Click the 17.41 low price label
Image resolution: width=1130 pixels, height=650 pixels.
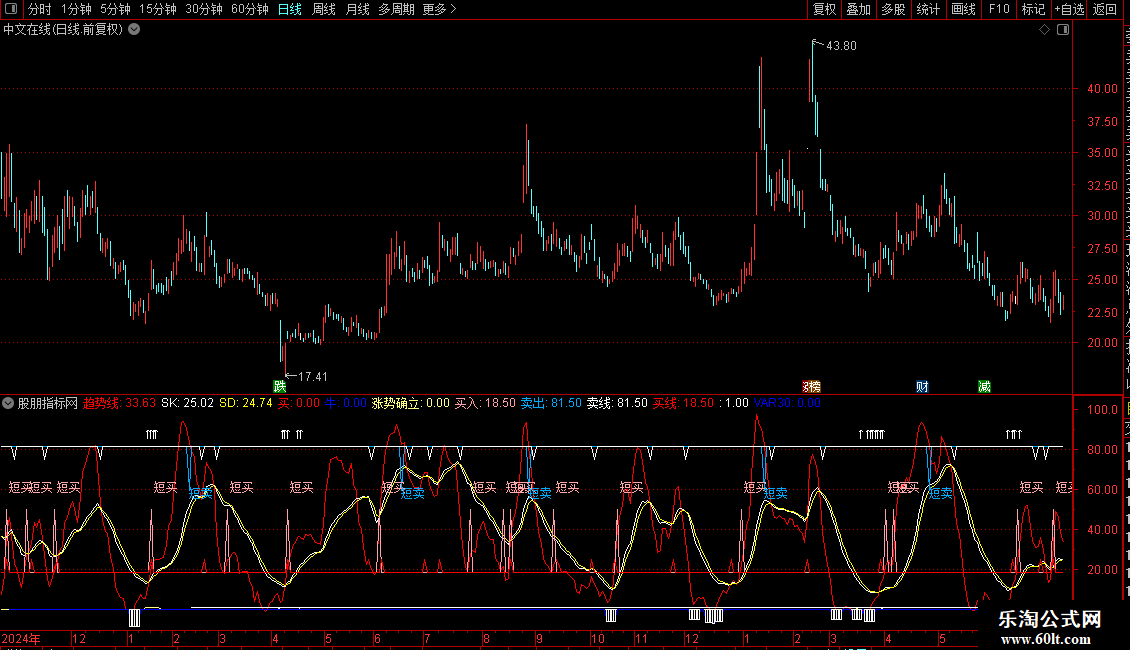[x=312, y=377]
